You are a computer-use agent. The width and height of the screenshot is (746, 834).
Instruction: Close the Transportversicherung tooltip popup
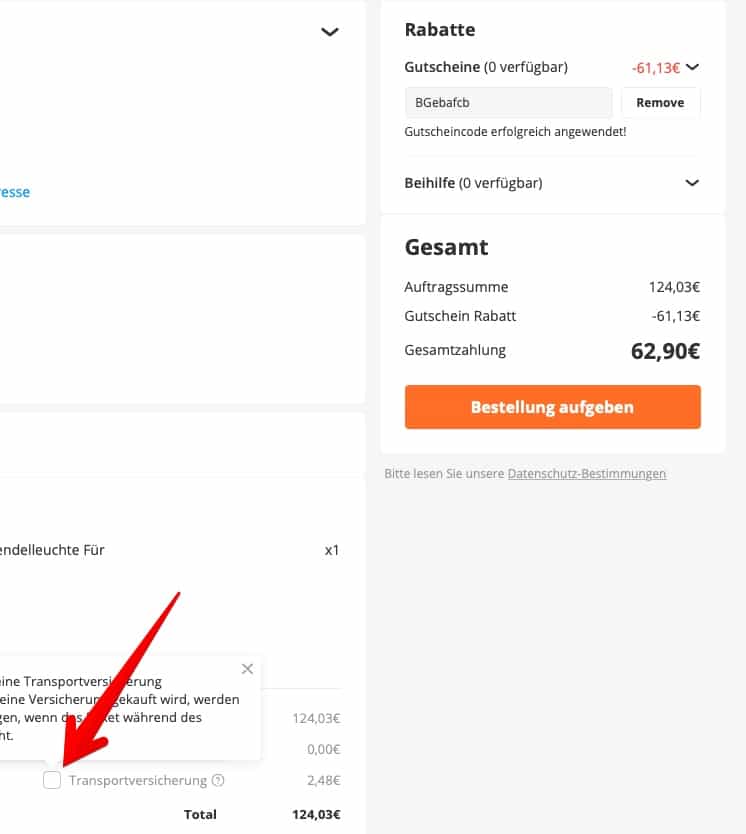(247, 669)
